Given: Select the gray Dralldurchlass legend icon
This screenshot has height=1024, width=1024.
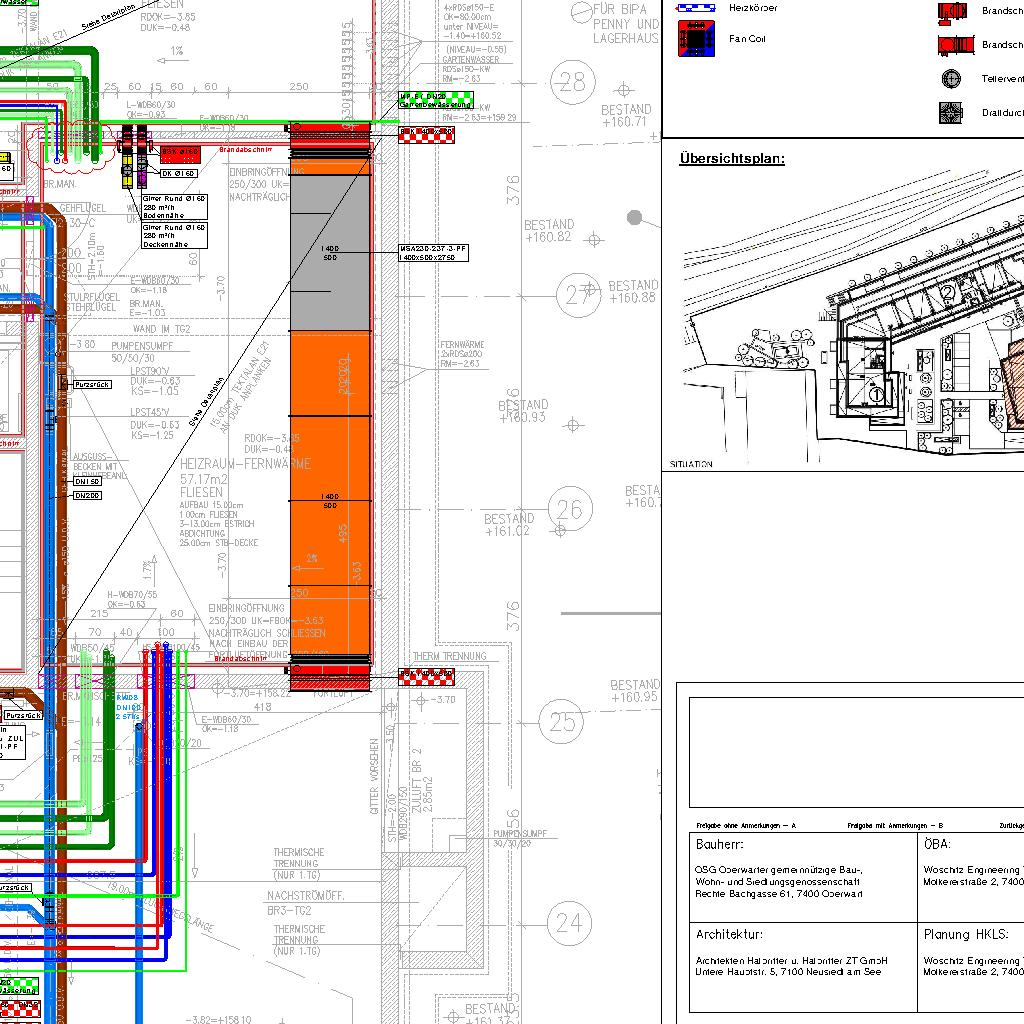Looking at the screenshot, I should coord(951,112).
